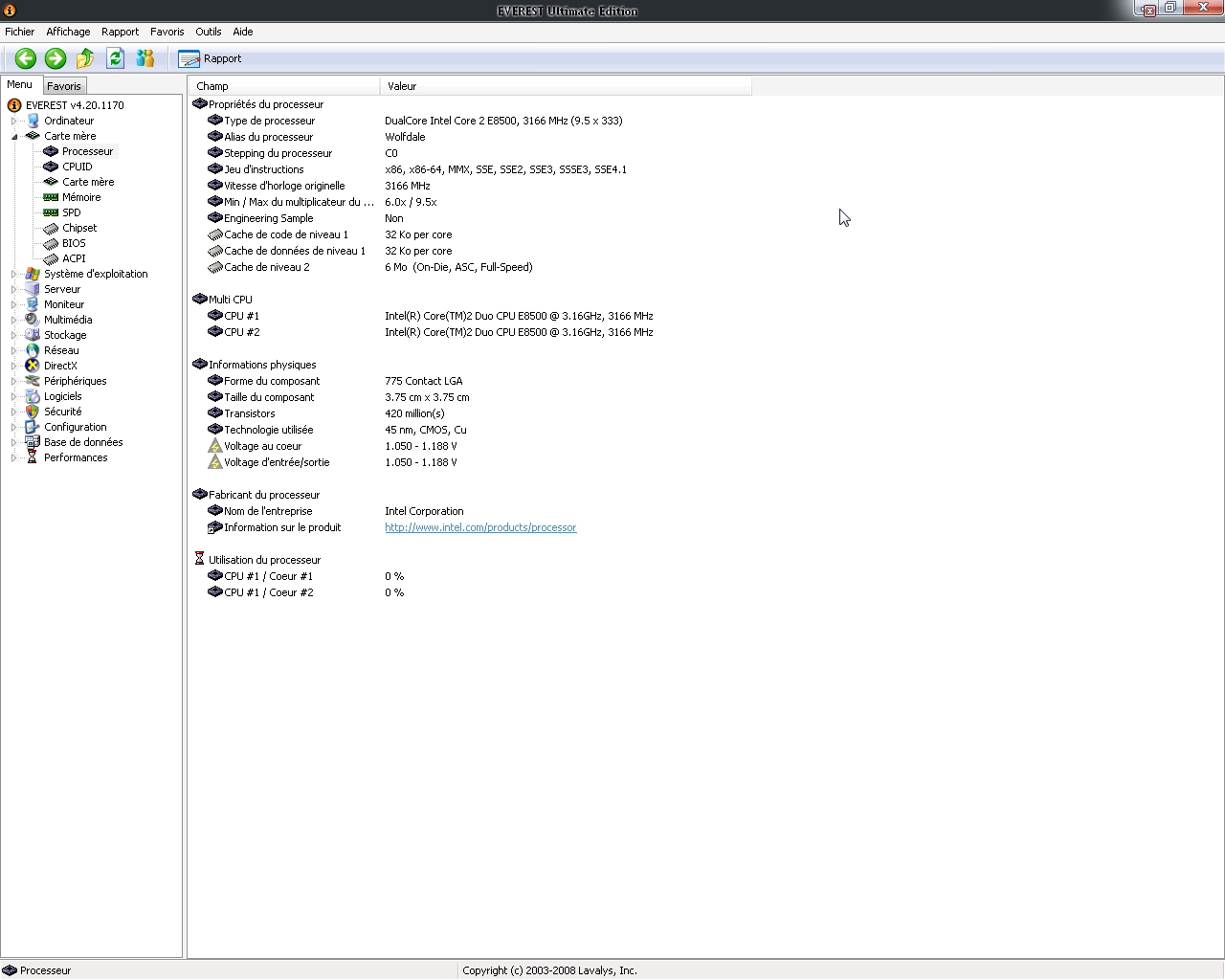Expand the Stockage tree node
The width and height of the screenshot is (1225, 980).
click(x=14, y=335)
